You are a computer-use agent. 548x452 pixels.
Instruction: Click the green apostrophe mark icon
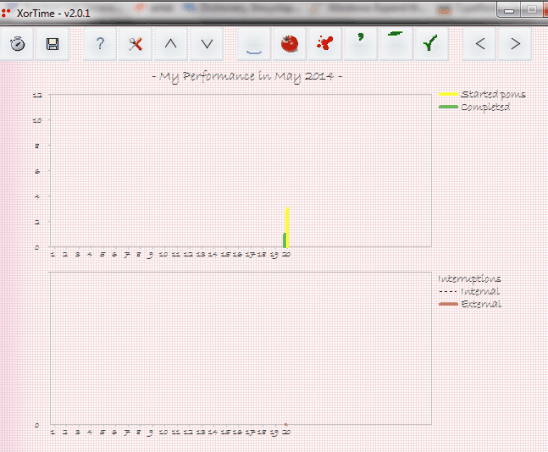tap(360, 44)
